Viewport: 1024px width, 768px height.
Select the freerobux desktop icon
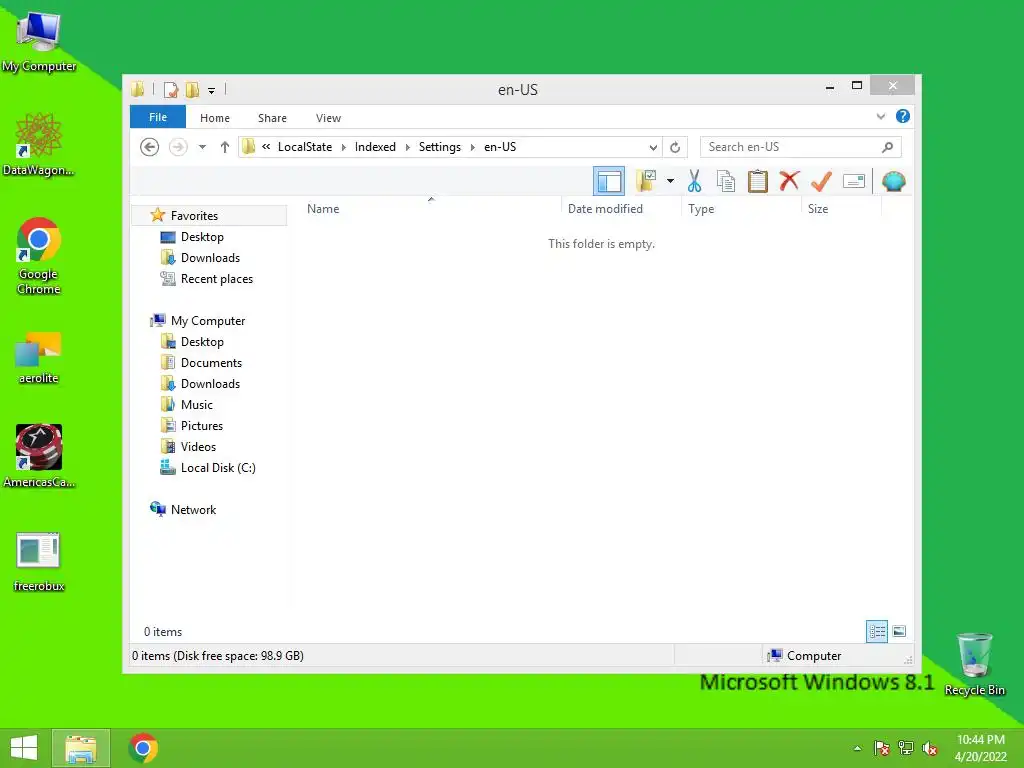39,562
